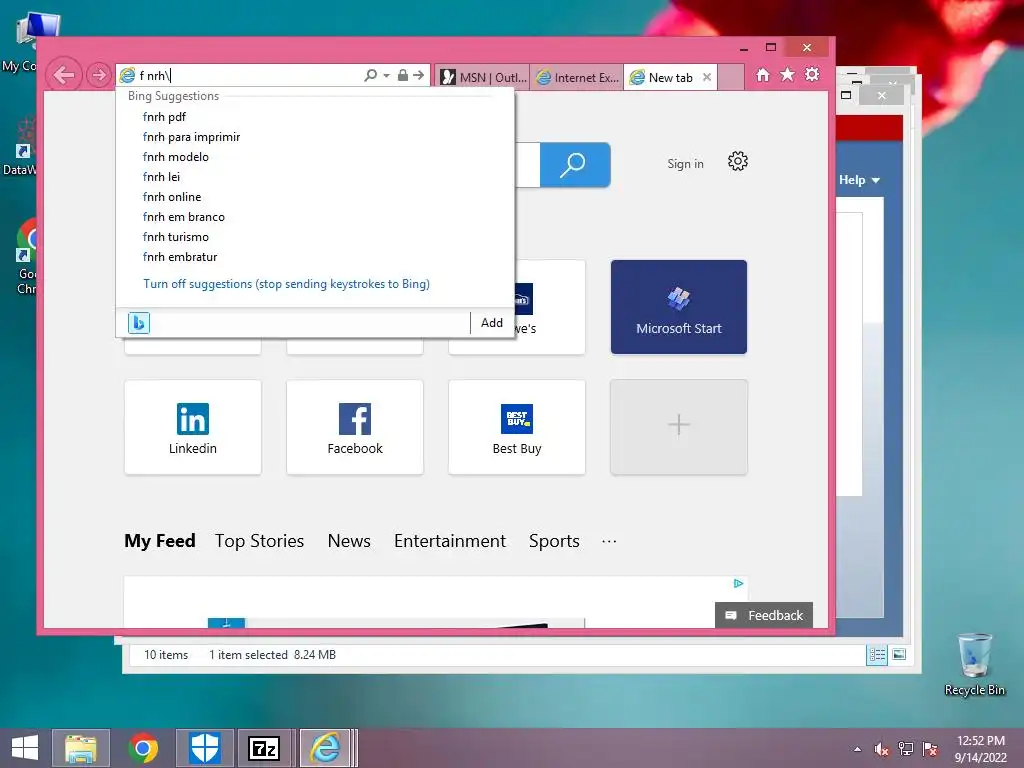Click the forward arrow navigation button
Image resolution: width=1024 pixels, height=768 pixels.
click(x=99, y=75)
